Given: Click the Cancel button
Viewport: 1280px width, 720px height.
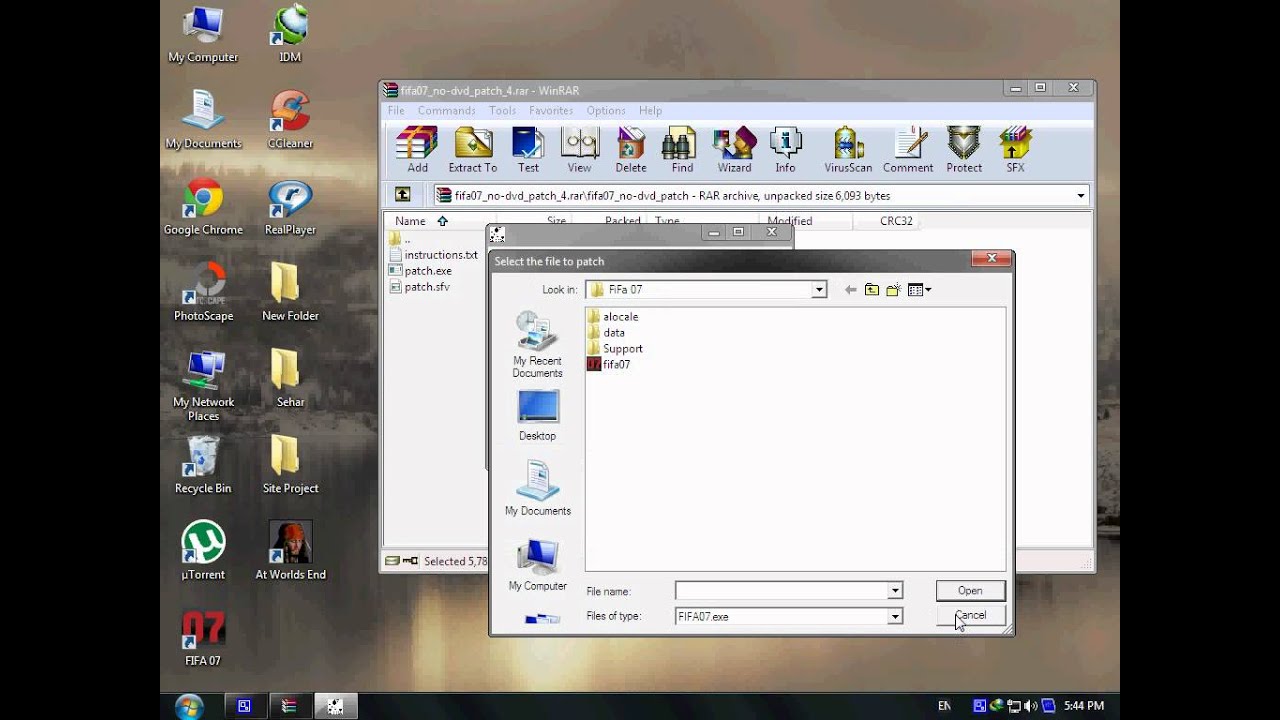Looking at the screenshot, I should (970, 616).
